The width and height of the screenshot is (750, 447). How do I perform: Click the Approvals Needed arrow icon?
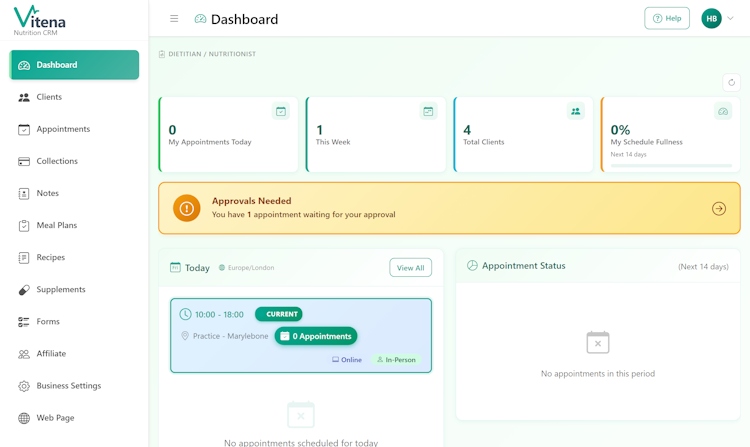[x=718, y=208]
